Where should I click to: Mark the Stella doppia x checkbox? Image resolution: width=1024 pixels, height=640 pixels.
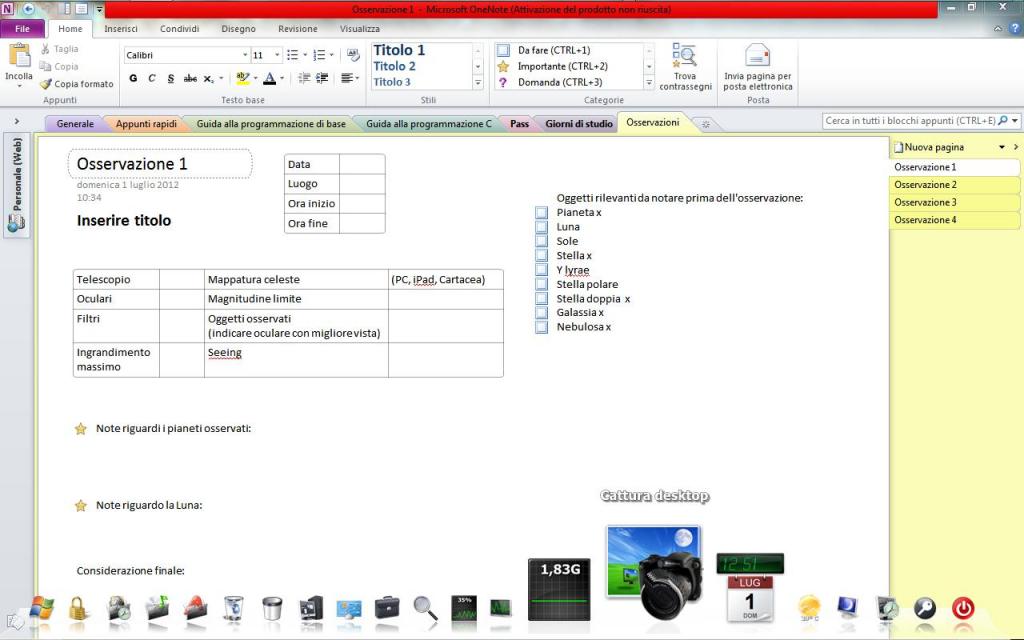pyautogui.click(x=541, y=299)
